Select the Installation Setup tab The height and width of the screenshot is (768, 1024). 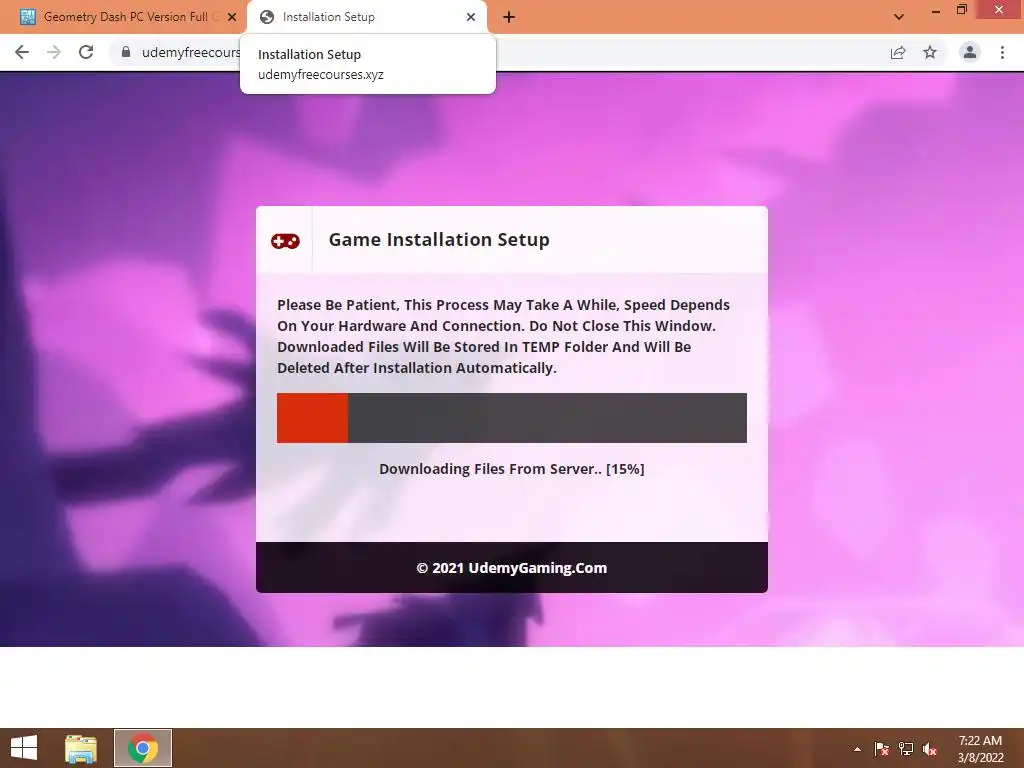click(367, 17)
